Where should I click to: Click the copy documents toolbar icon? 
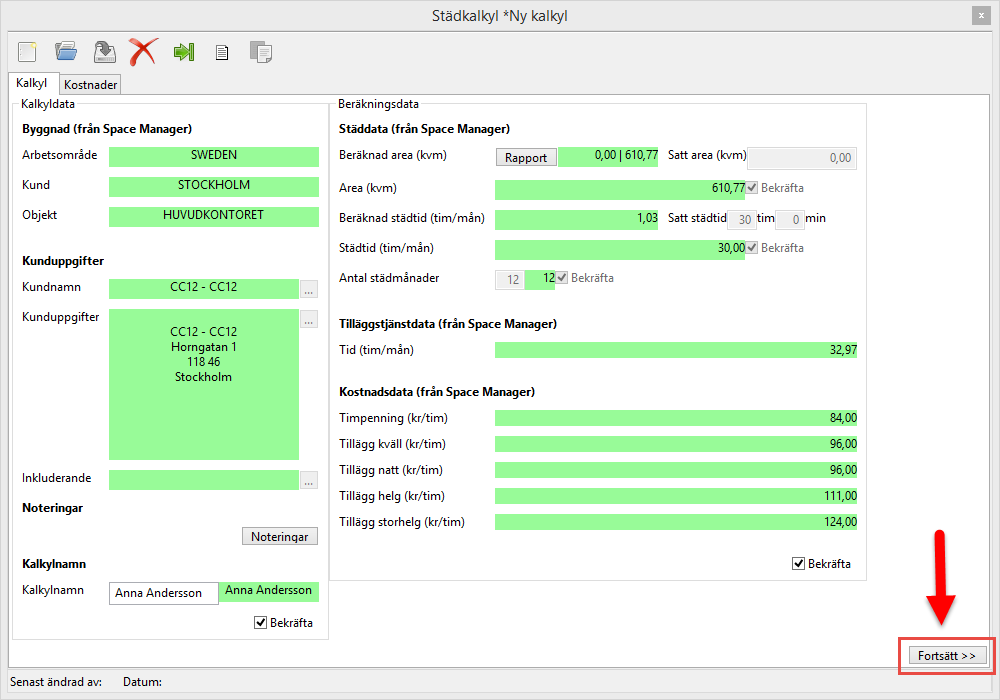pyautogui.click(x=261, y=52)
